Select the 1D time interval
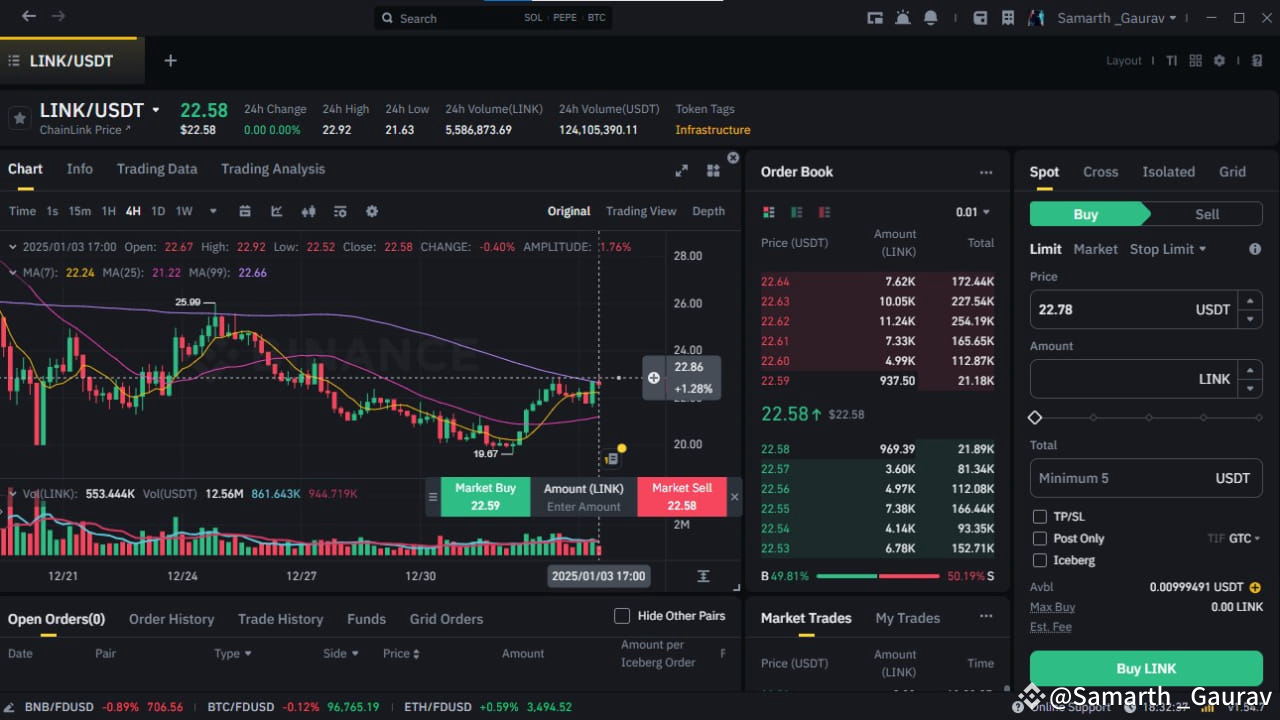 (158, 211)
